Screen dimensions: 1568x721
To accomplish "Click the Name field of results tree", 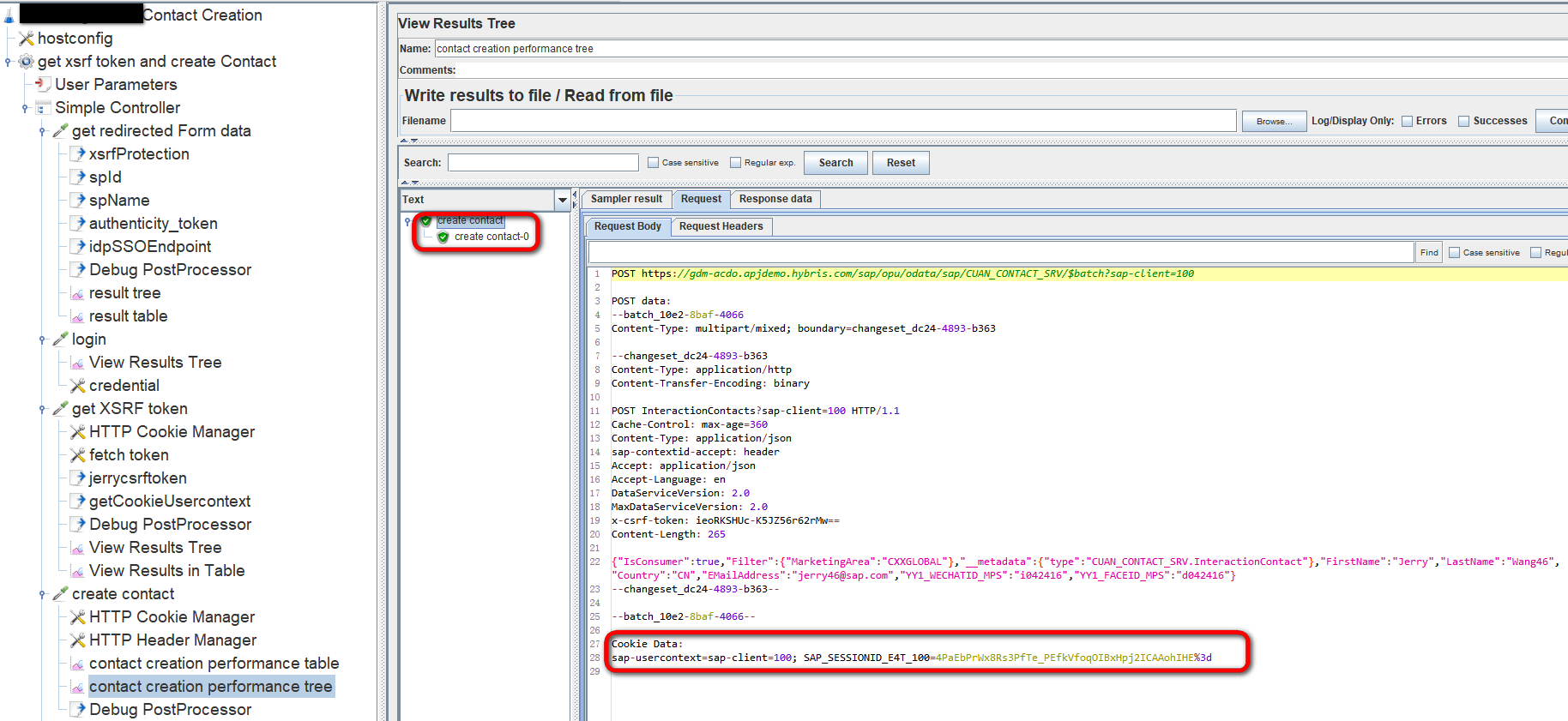I will point(1001,49).
